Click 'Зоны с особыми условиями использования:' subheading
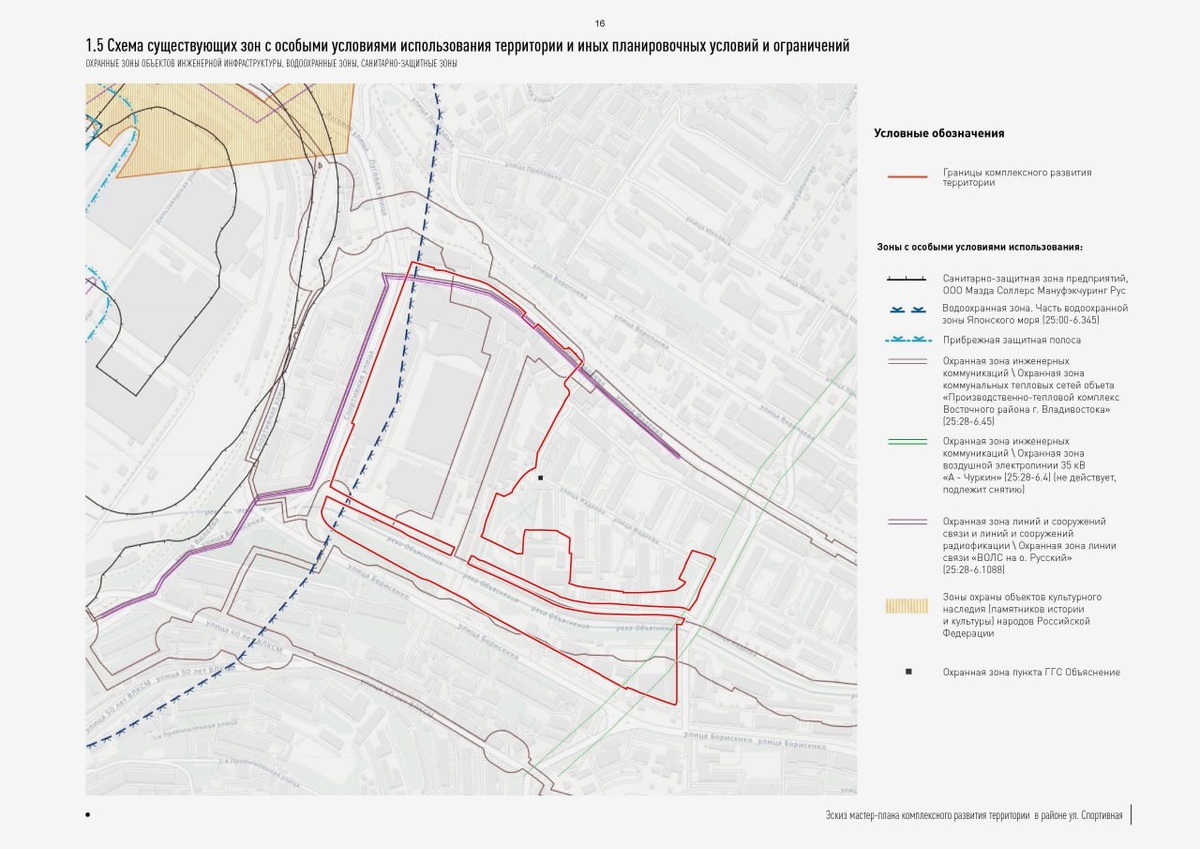This screenshot has width=1200, height=849. 979,246
